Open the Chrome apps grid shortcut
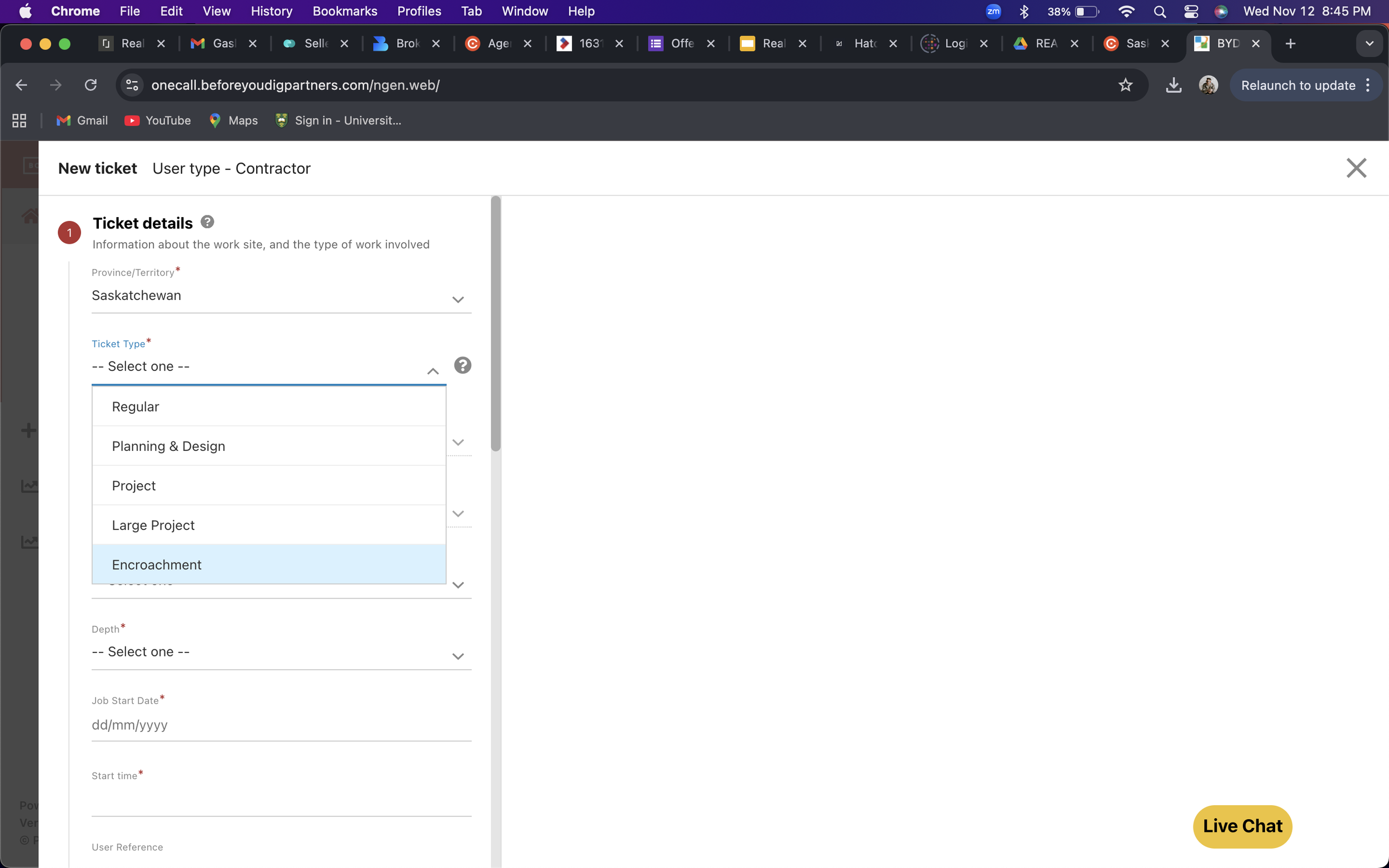Screen dimensions: 1389x868 coord(19,121)
